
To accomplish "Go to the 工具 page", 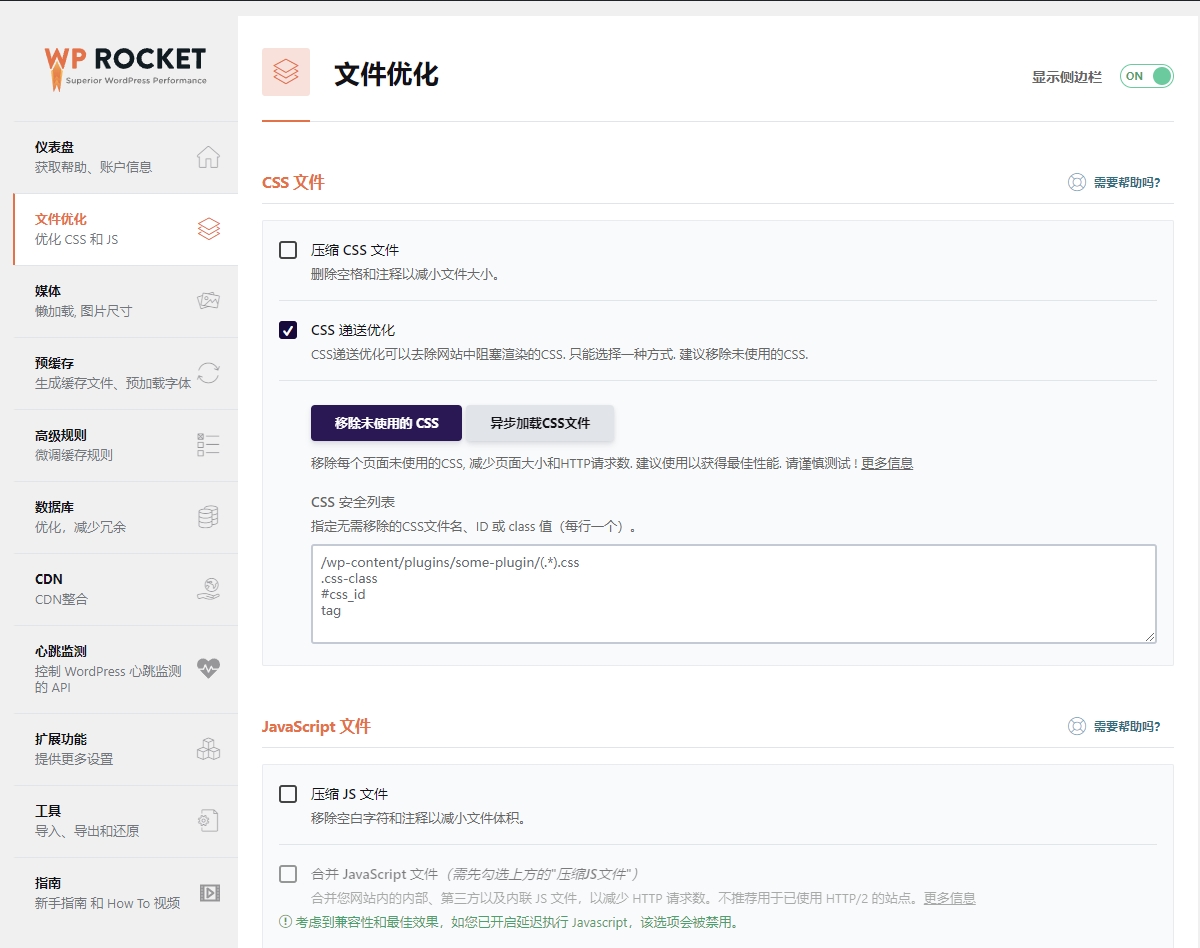I will point(126,821).
